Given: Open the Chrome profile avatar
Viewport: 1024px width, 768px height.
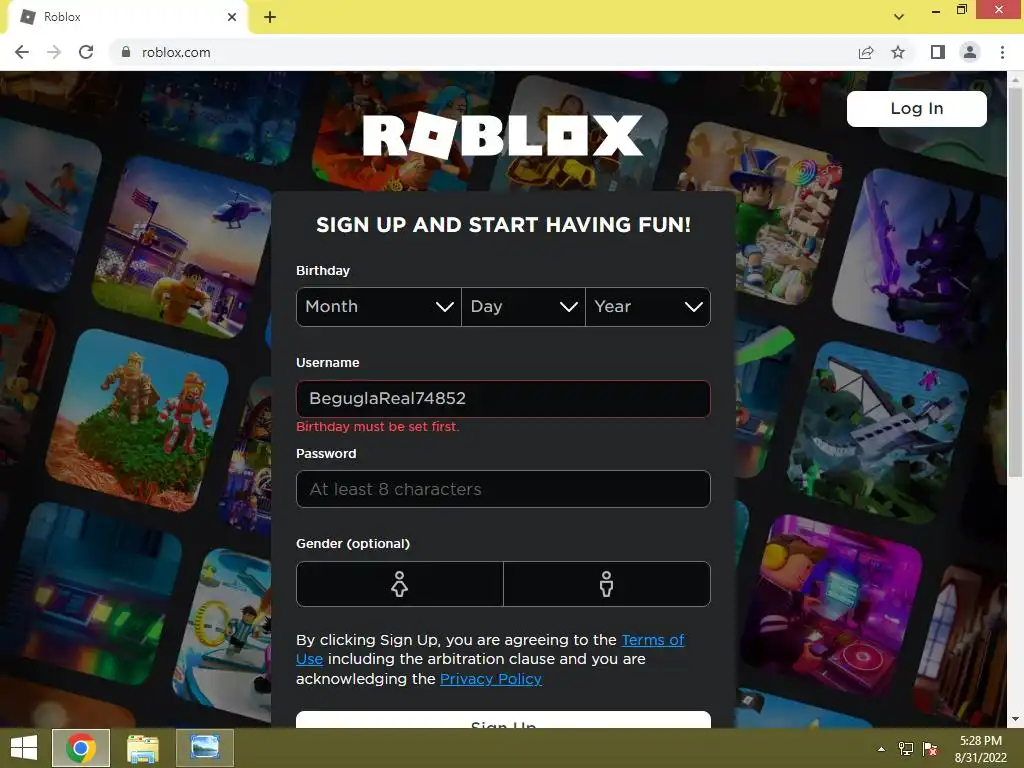Looking at the screenshot, I should pyautogui.click(x=970, y=52).
